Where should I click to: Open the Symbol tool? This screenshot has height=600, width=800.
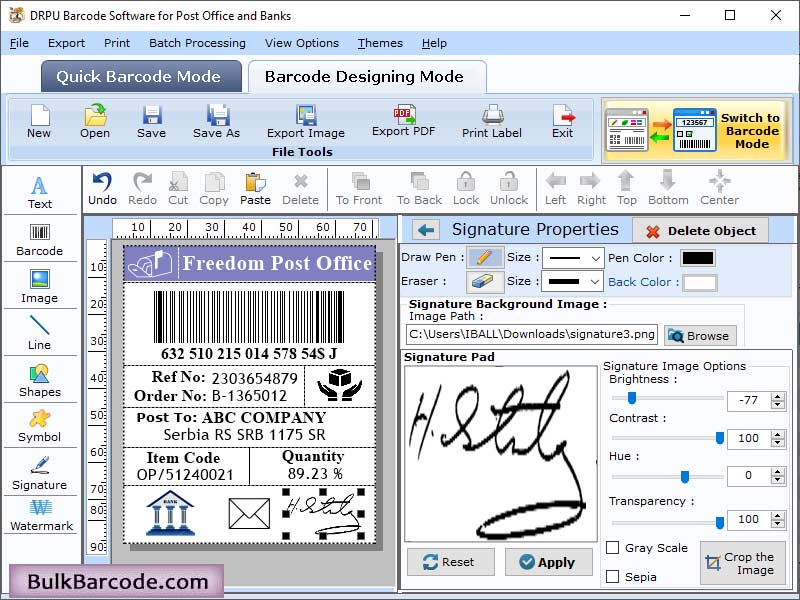click(x=40, y=427)
